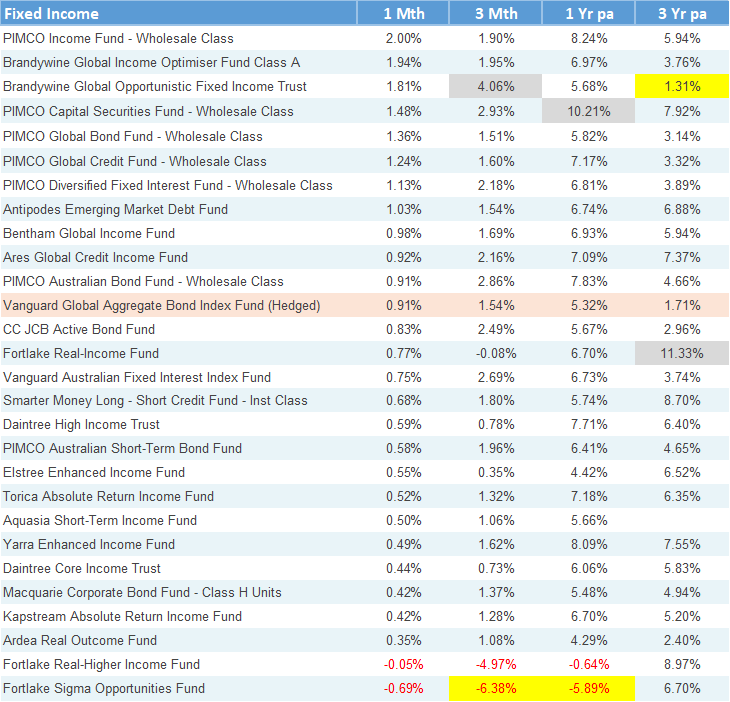Screen dimensions: 730x702
Task: Click the 2.93% three-month value
Action: click(496, 111)
